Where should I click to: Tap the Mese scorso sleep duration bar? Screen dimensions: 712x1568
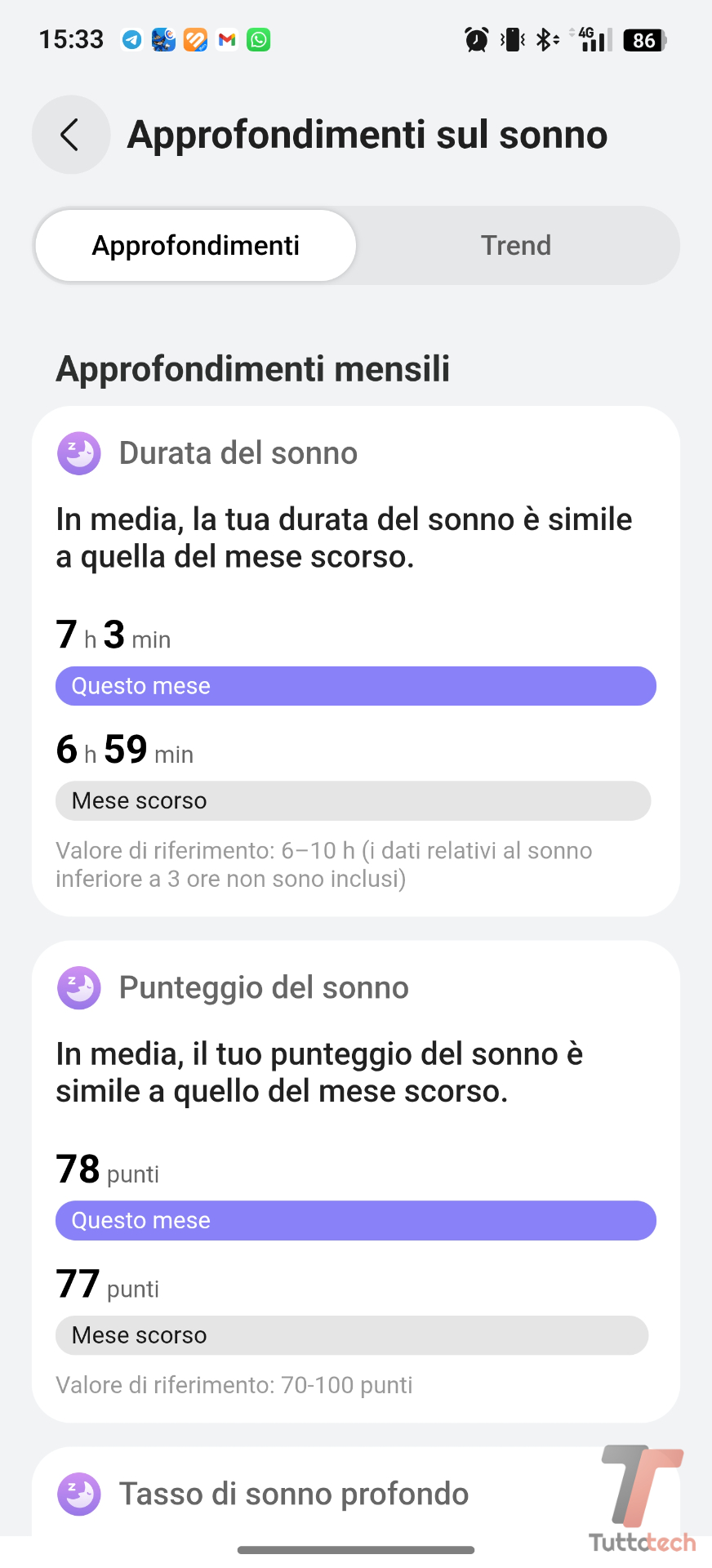(353, 801)
